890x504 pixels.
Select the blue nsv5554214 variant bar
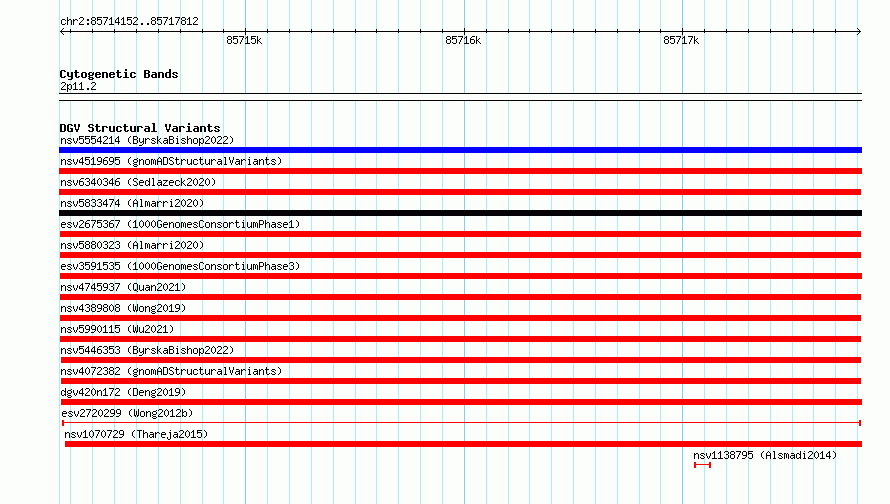[x=460, y=150]
